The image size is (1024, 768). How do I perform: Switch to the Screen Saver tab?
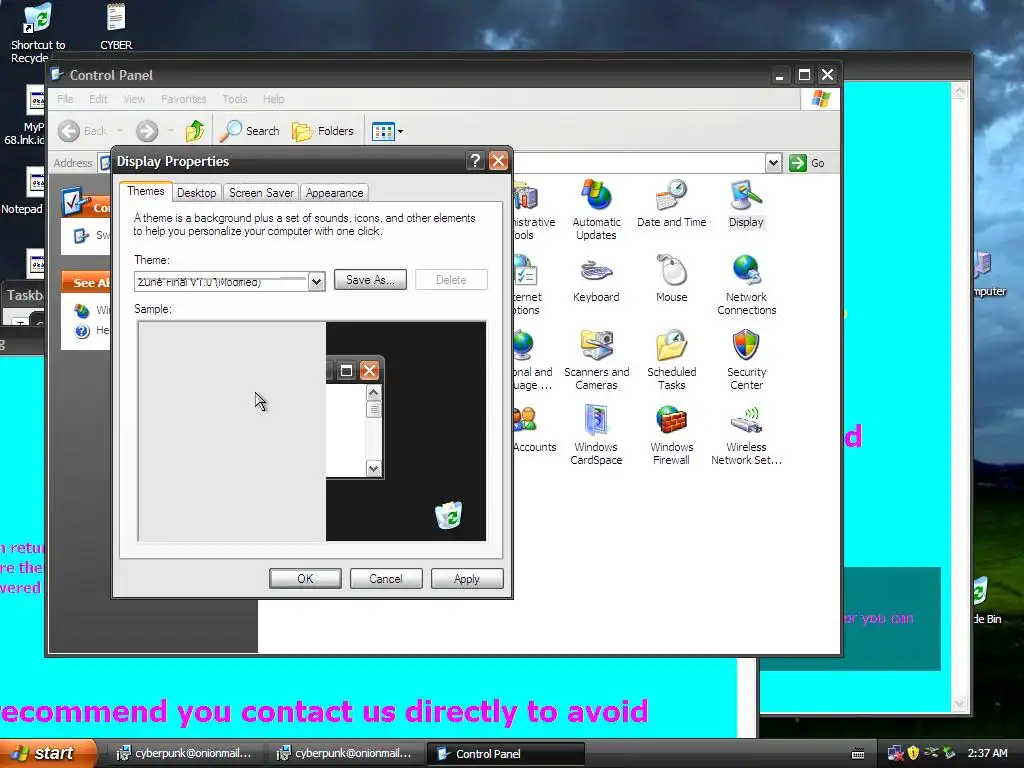pos(261,193)
